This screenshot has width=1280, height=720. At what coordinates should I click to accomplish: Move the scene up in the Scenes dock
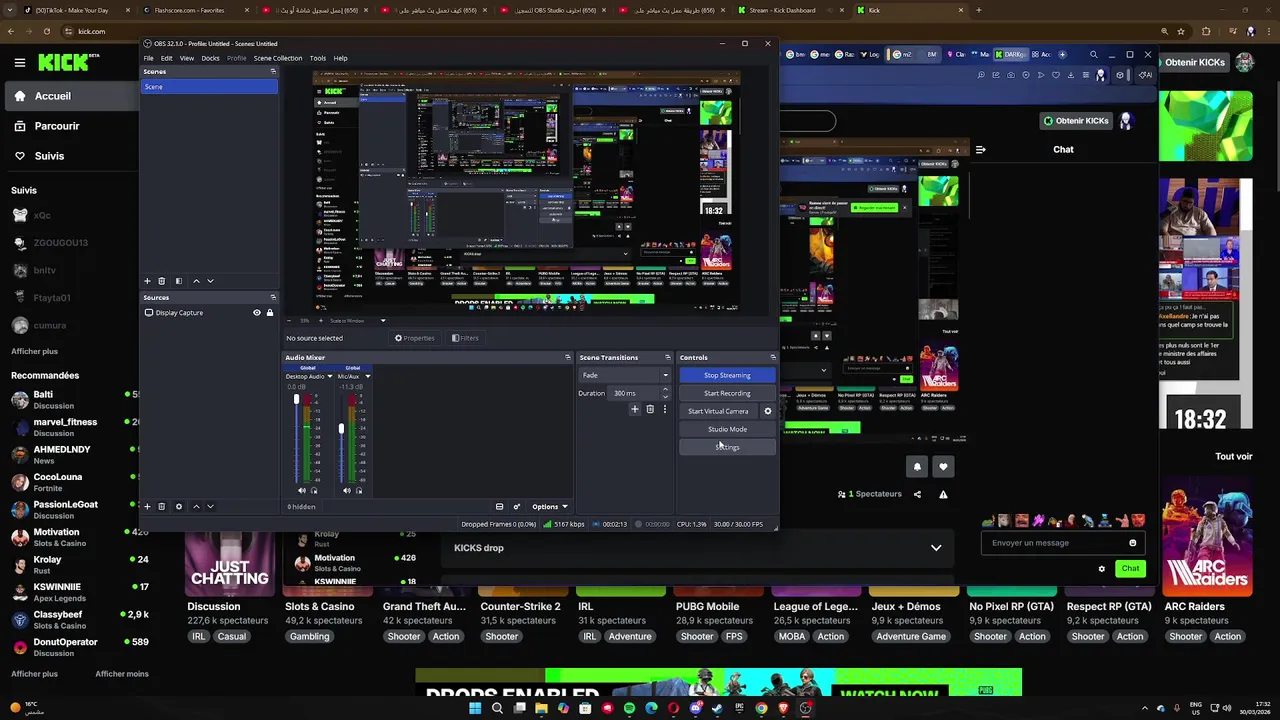196,281
